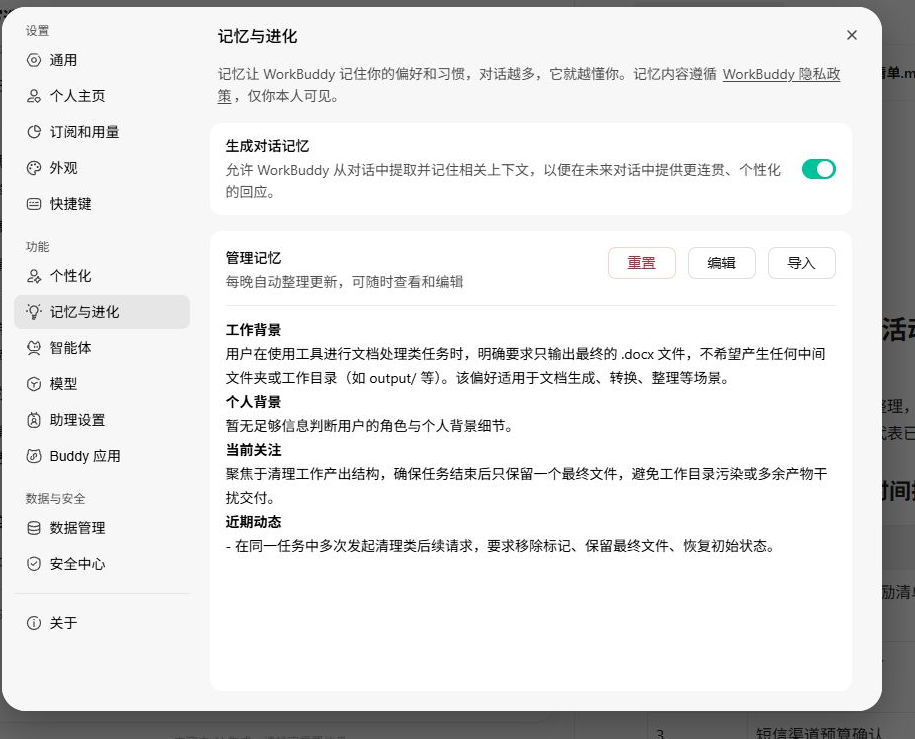Click 短信渠道预算确认 text in background window
This screenshot has height=739, width=915.
818,733
